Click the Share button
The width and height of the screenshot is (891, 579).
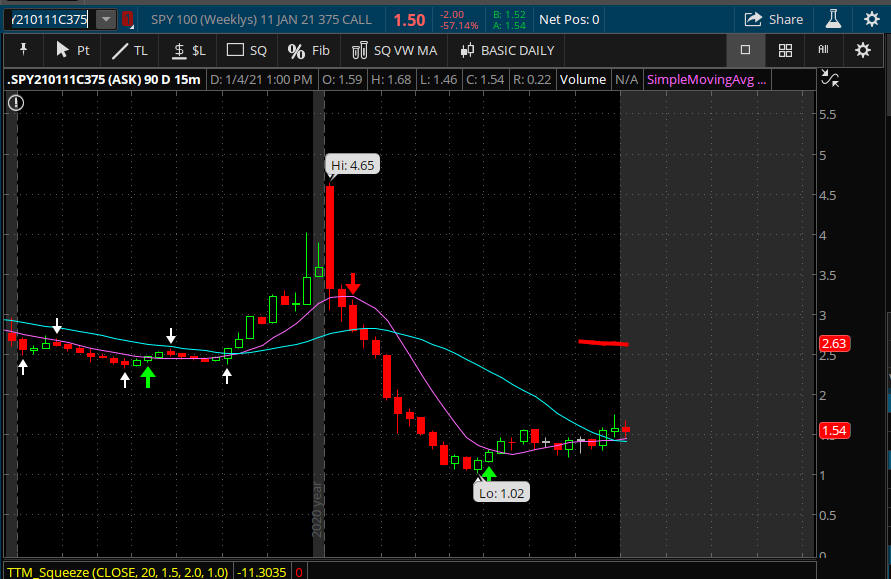point(774,19)
